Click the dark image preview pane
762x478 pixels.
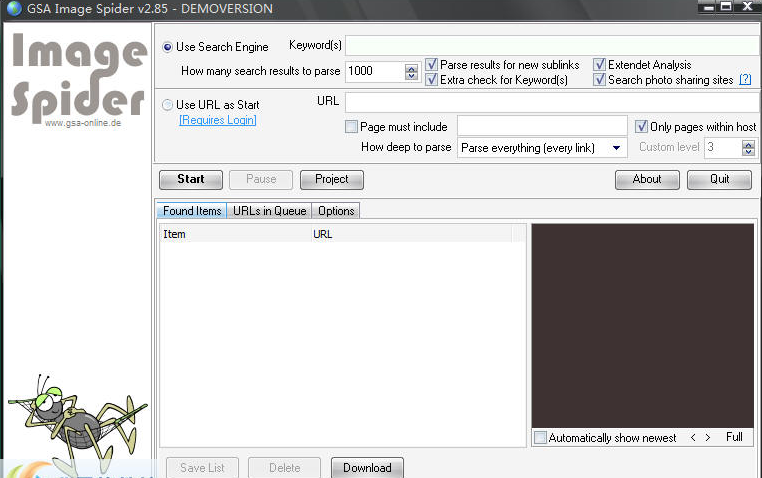coord(642,325)
